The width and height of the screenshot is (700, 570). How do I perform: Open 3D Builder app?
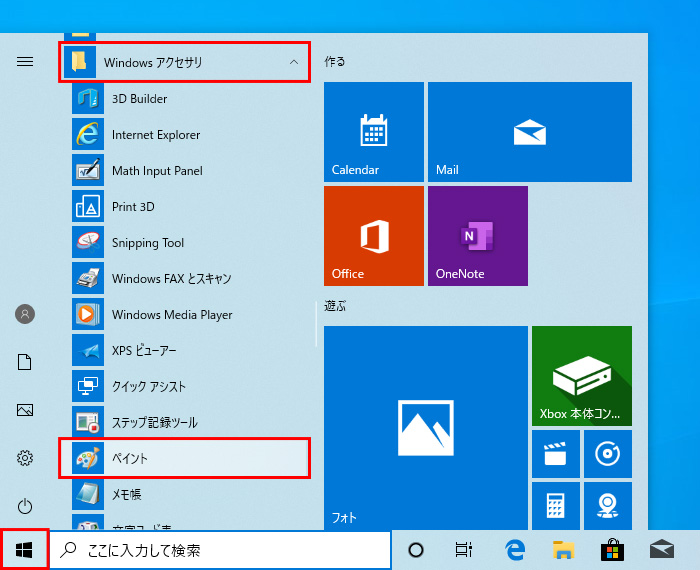click(139, 99)
